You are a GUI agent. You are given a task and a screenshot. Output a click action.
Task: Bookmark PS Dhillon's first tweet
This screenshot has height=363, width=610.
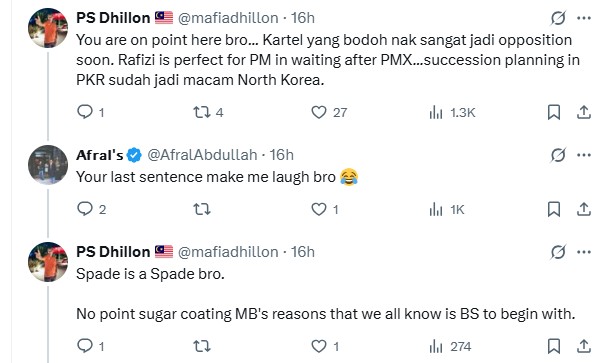[554, 112]
